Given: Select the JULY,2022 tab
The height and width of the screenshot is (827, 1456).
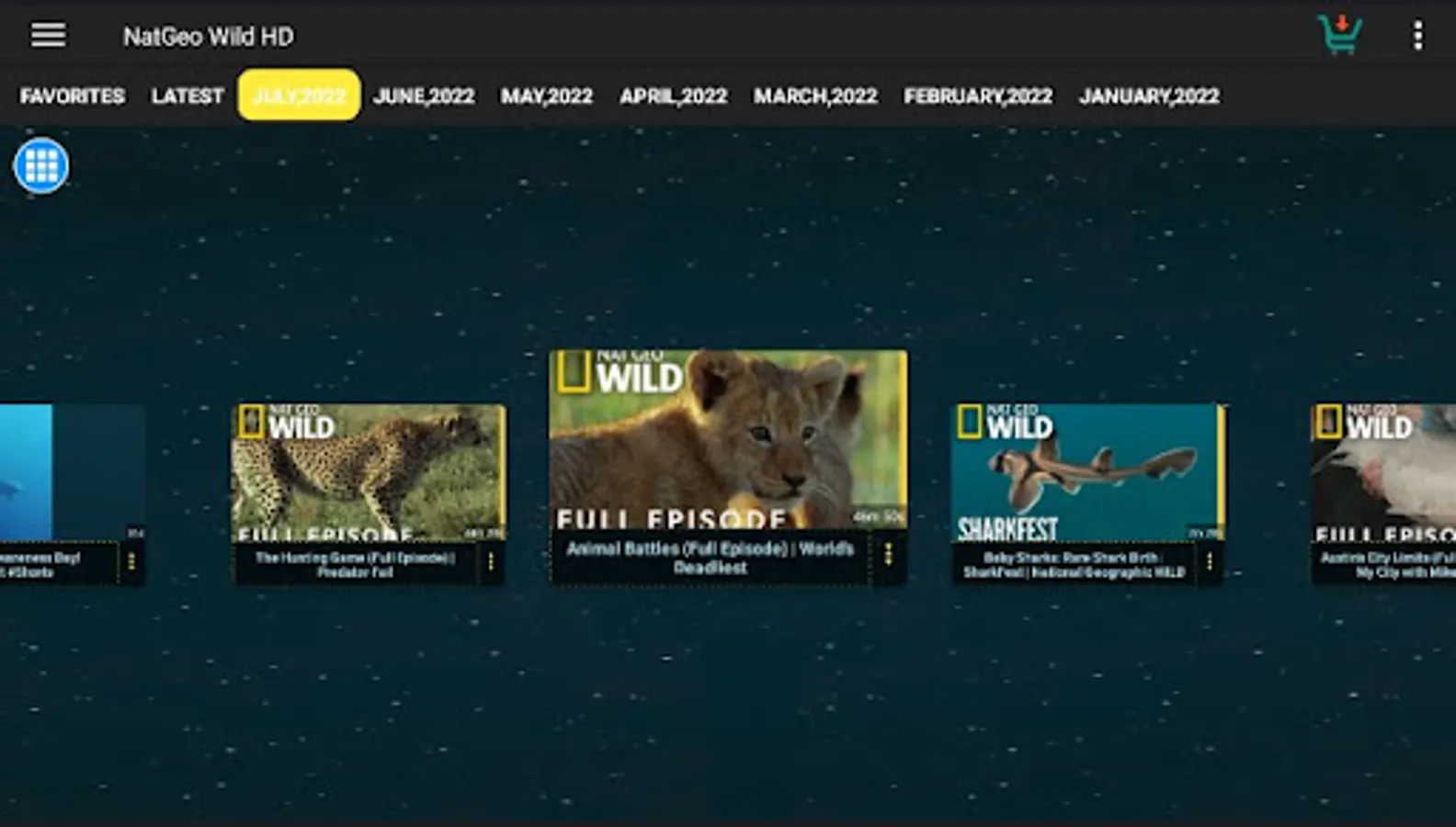Looking at the screenshot, I should (x=299, y=95).
